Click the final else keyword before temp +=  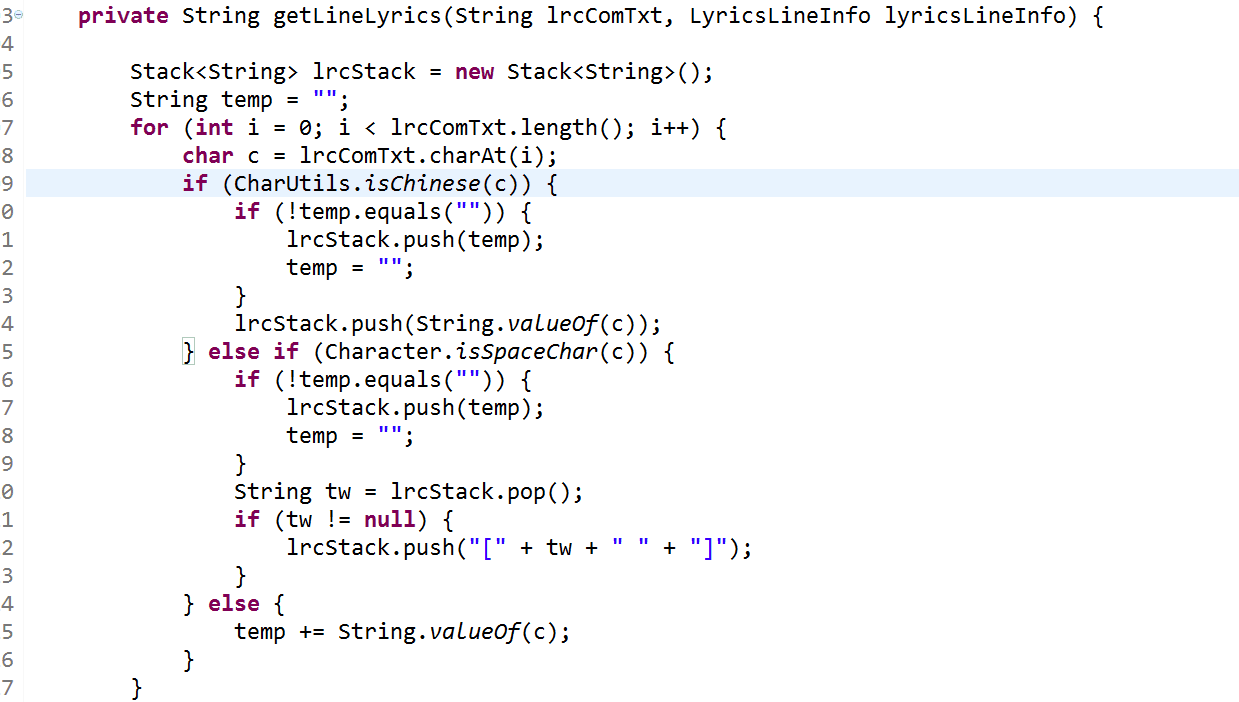click(234, 605)
